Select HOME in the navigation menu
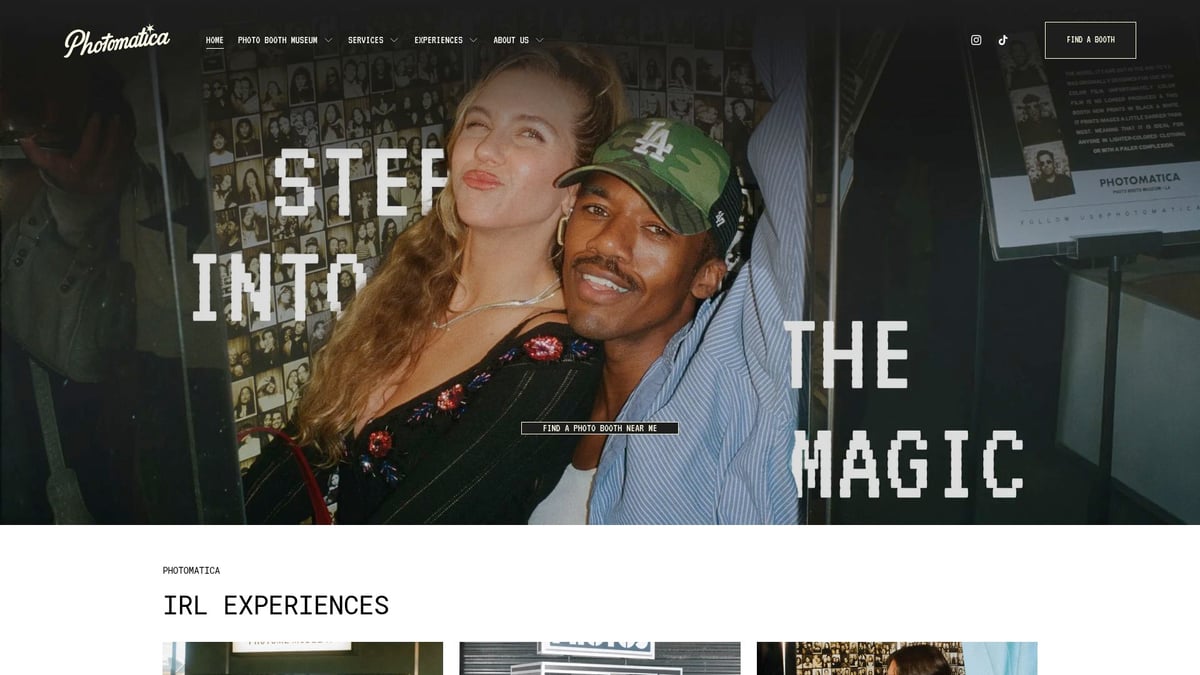The height and width of the screenshot is (675, 1200). point(213,39)
